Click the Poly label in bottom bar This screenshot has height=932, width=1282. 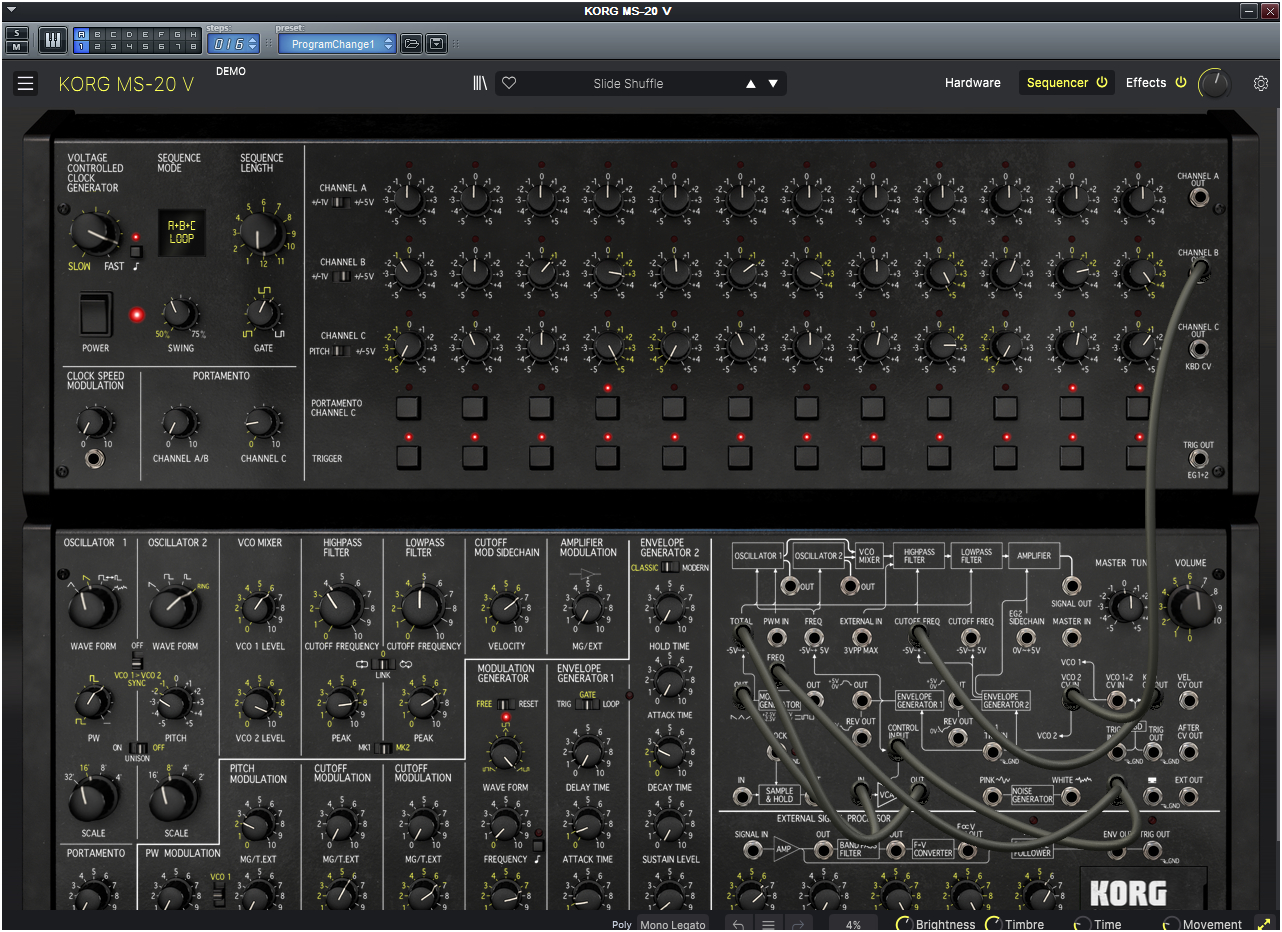(622, 925)
